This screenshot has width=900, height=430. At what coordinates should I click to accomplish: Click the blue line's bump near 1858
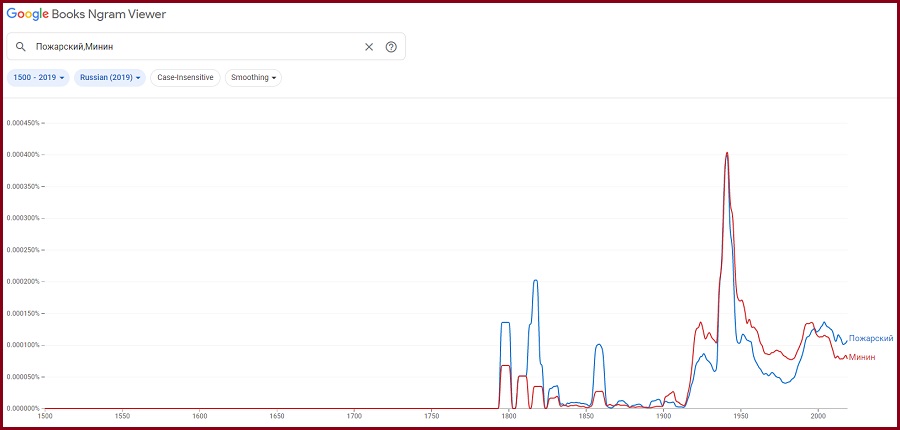click(x=598, y=345)
